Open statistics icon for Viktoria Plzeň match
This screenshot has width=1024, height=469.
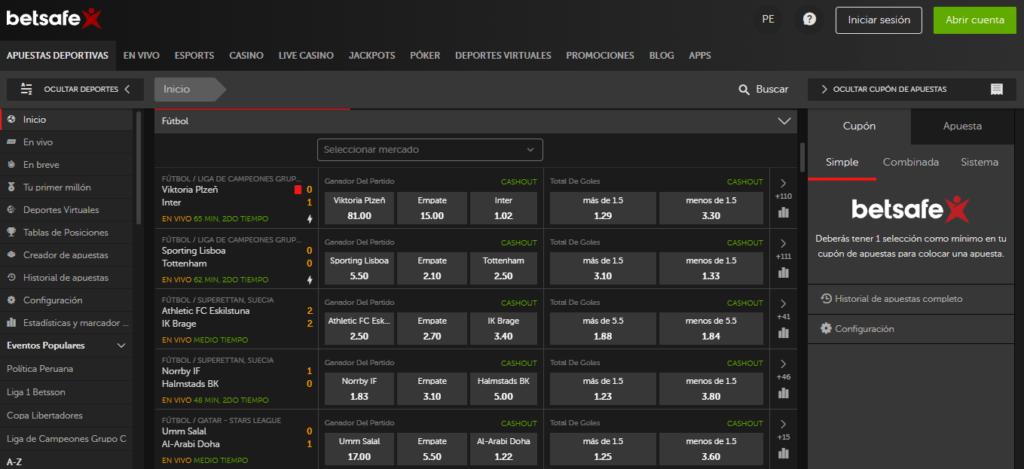point(784,212)
